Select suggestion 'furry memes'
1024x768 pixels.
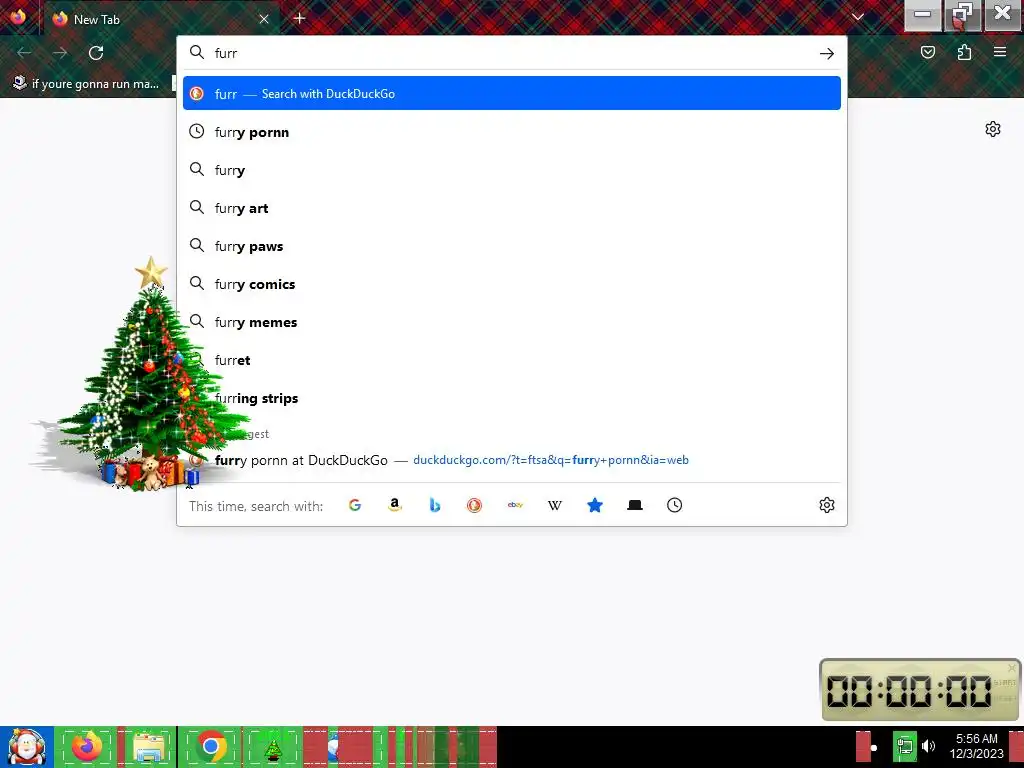click(511, 322)
